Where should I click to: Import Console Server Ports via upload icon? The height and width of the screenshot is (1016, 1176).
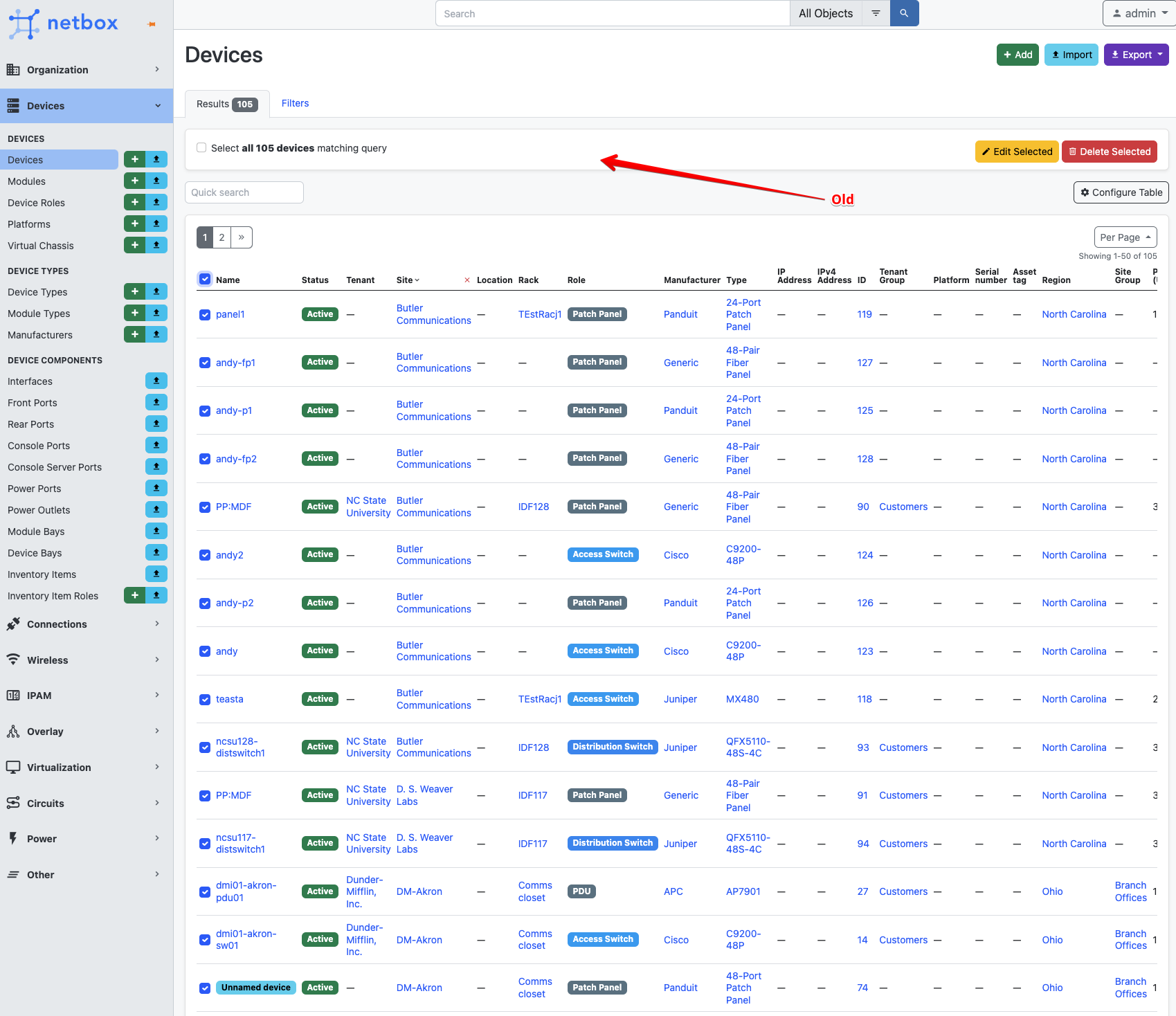pyautogui.click(x=156, y=467)
